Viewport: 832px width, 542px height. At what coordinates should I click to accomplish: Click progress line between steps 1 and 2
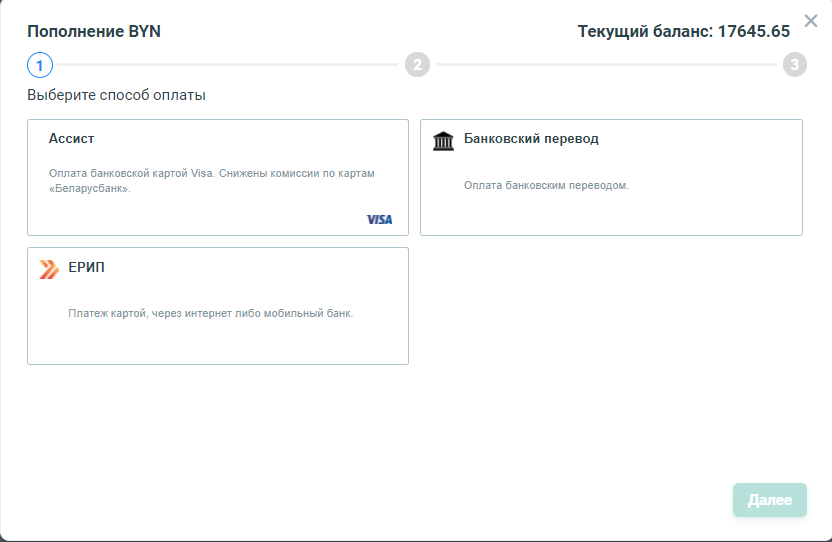[x=228, y=65]
